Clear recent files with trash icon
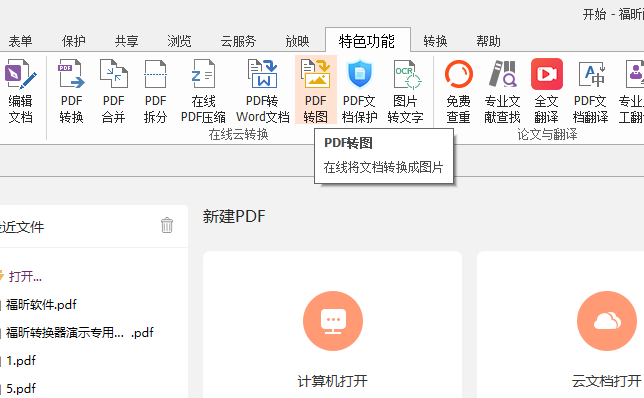Screen dimensions: 644x398 pyautogui.click(x=167, y=225)
